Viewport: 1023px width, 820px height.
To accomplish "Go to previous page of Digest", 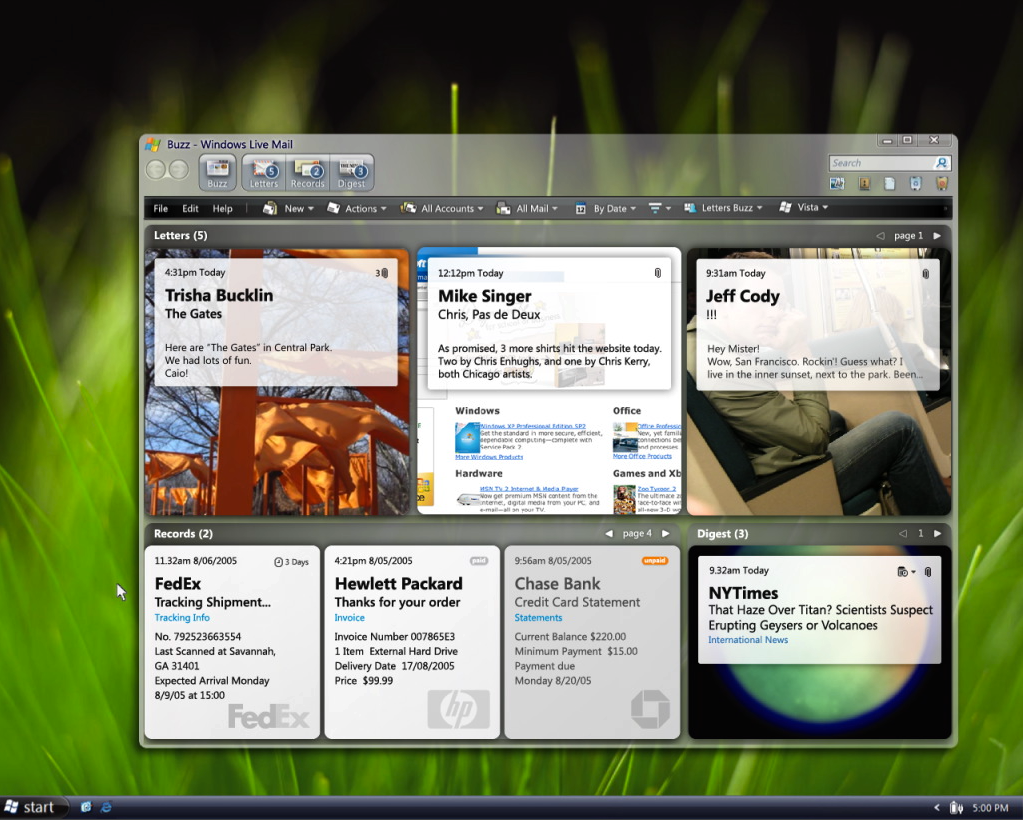I will [903, 534].
